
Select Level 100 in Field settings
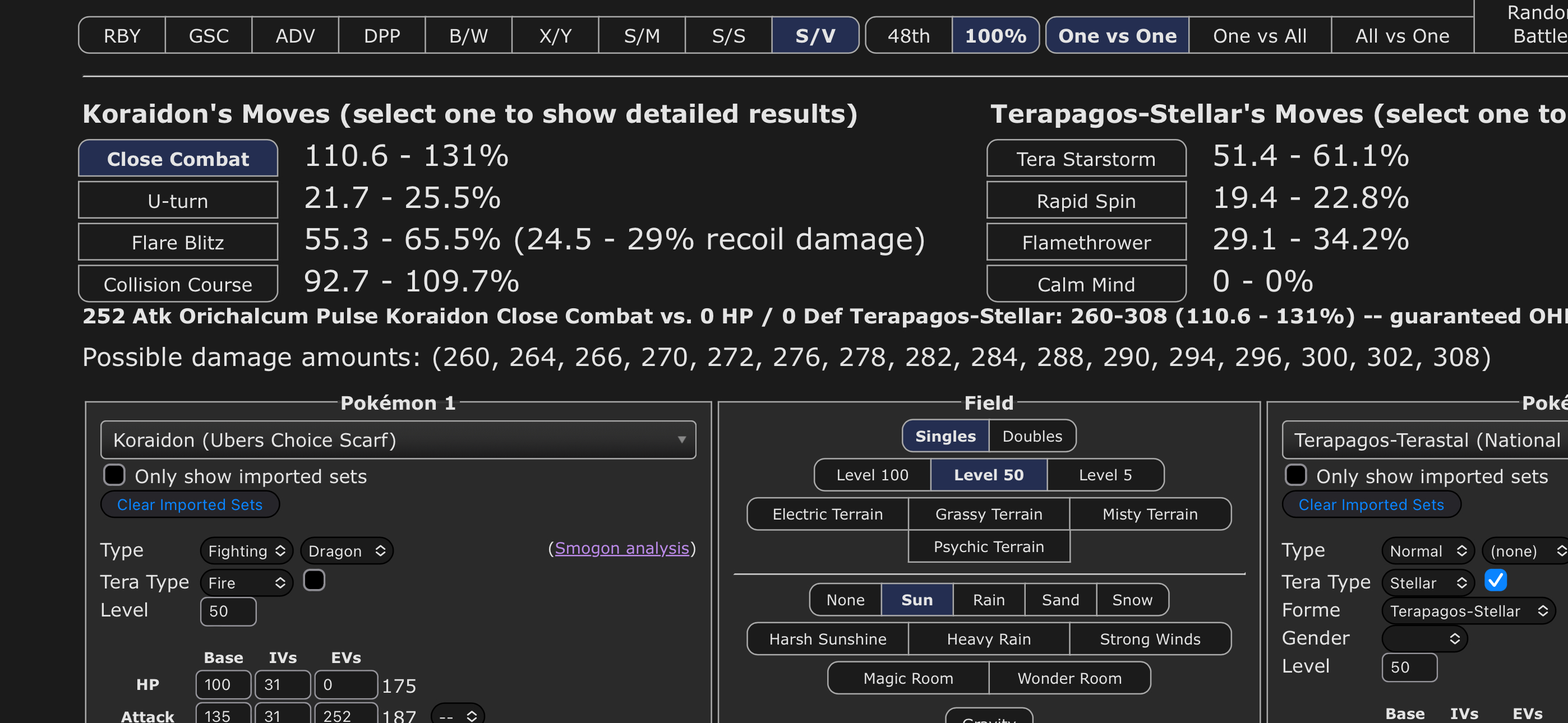[x=871, y=475]
